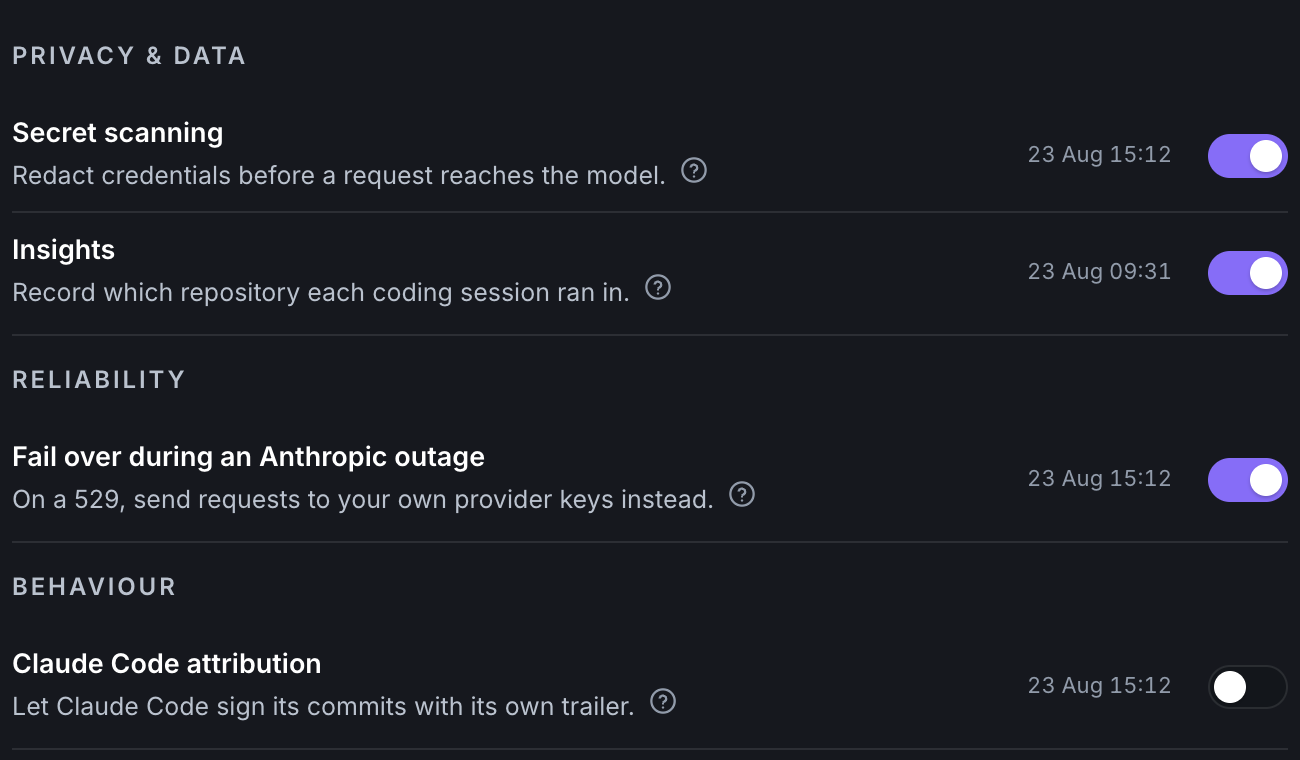Click the timestamp next to Claude Code attribution toggle
Image resolution: width=1300 pixels, height=760 pixels.
pyautogui.click(x=1099, y=686)
